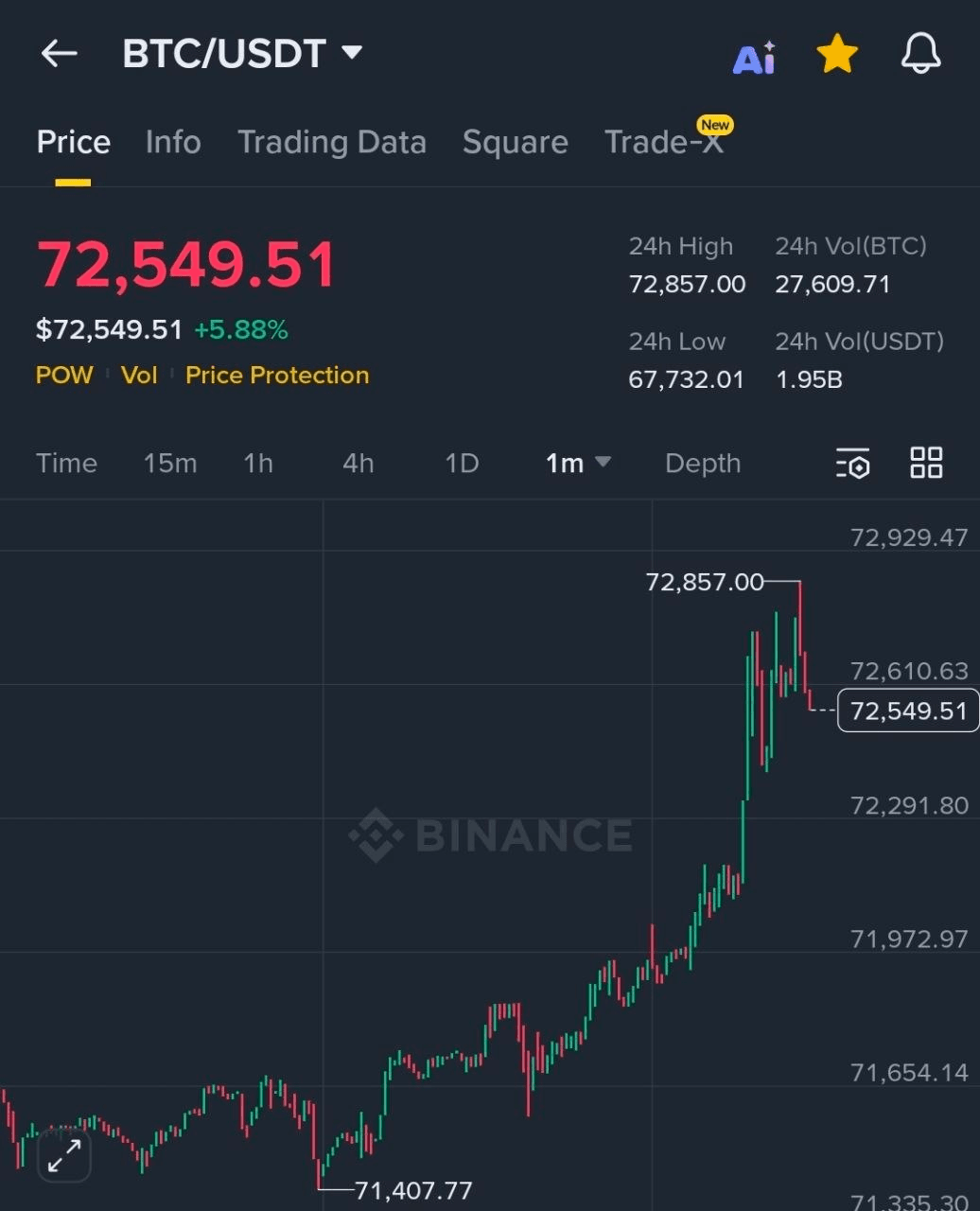Select the 4h chart interval
The height and width of the screenshot is (1211, 980).
point(359,464)
